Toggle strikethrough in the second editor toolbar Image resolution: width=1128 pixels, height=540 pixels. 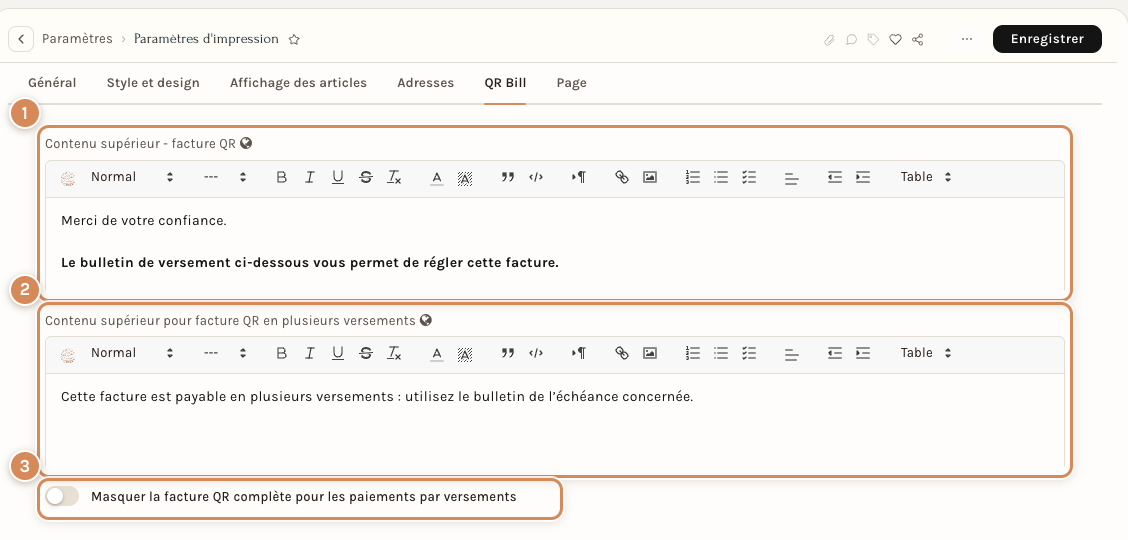click(x=365, y=354)
